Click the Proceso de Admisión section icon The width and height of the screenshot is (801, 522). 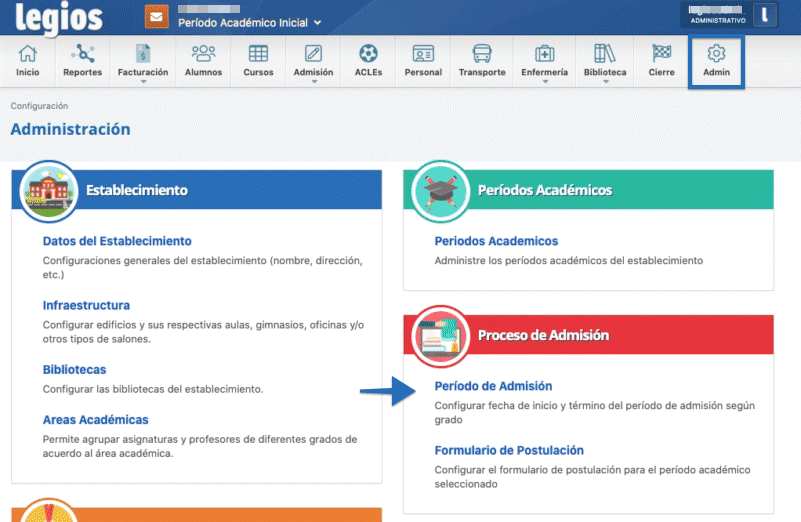[440, 336]
